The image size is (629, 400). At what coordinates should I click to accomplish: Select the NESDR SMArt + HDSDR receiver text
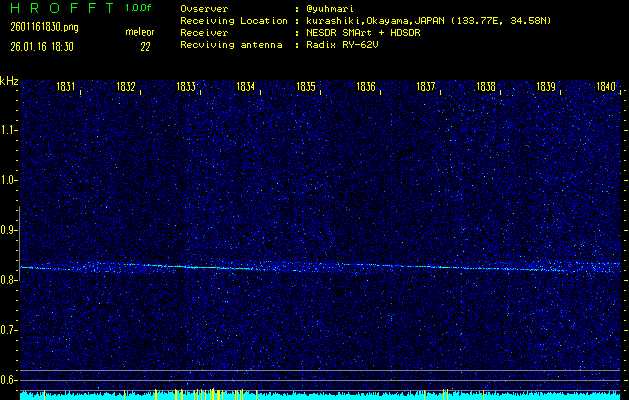coord(365,33)
